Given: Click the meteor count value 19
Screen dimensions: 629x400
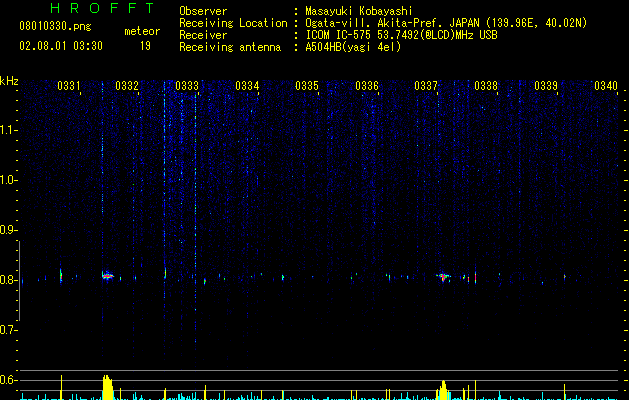Looking at the screenshot, I should 145,46.
